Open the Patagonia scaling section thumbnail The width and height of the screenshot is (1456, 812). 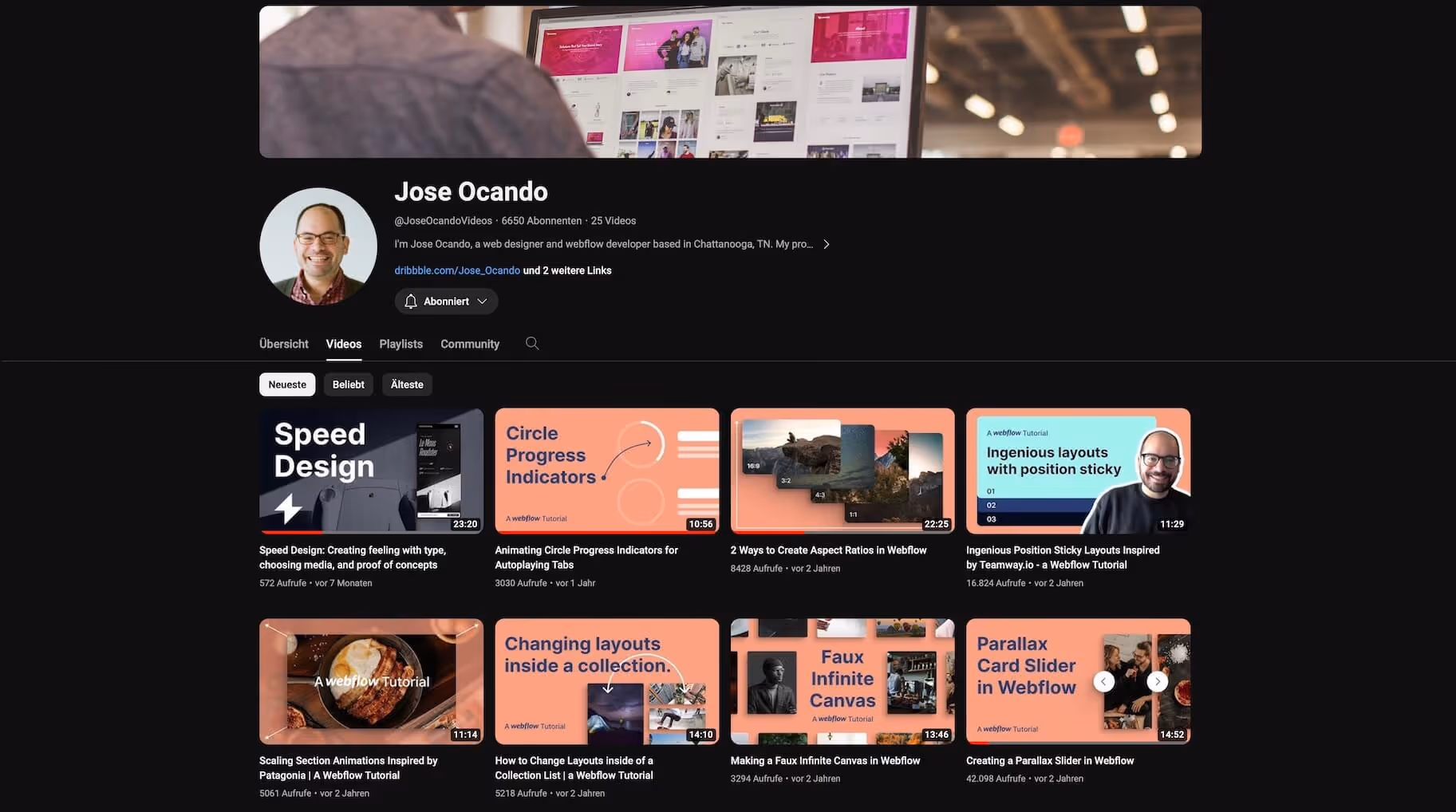[x=371, y=681]
